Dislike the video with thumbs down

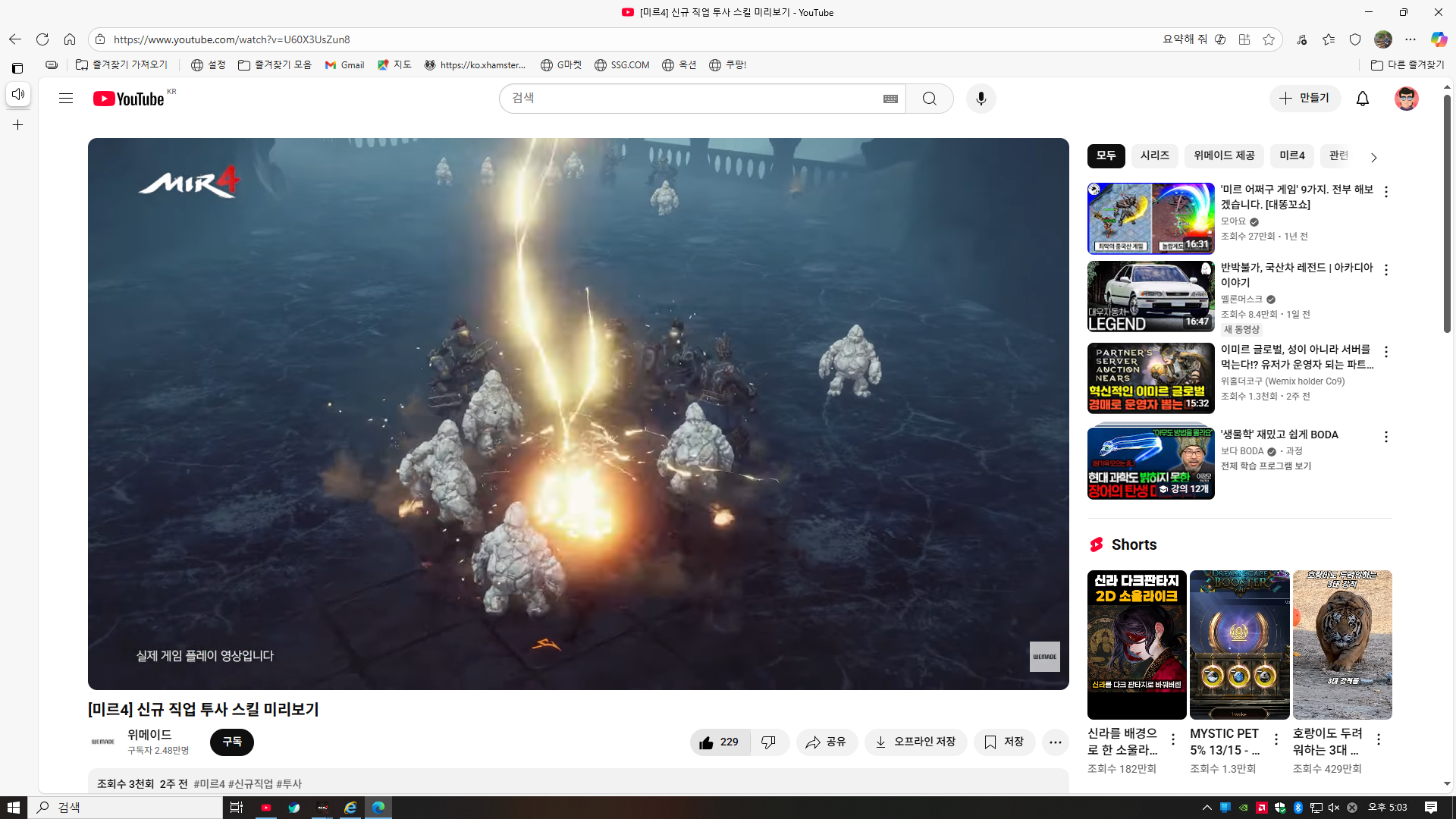coord(768,742)
